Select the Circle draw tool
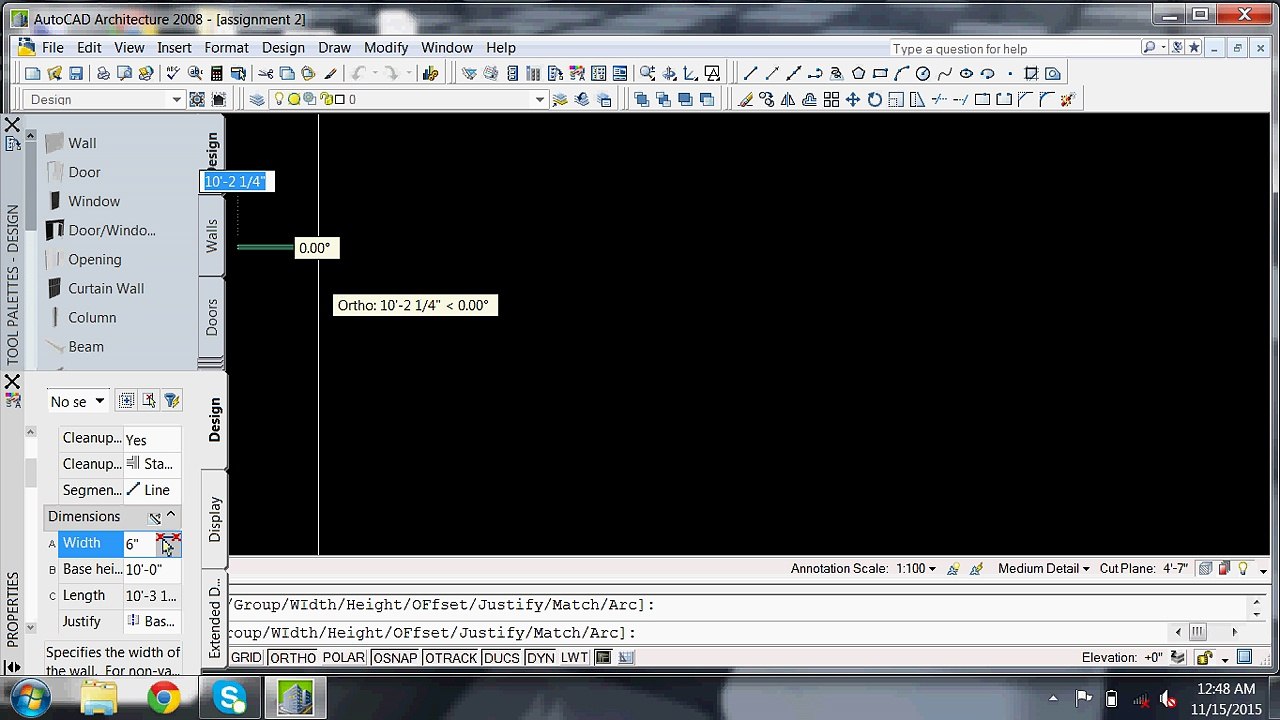 (x=923, y=73)
